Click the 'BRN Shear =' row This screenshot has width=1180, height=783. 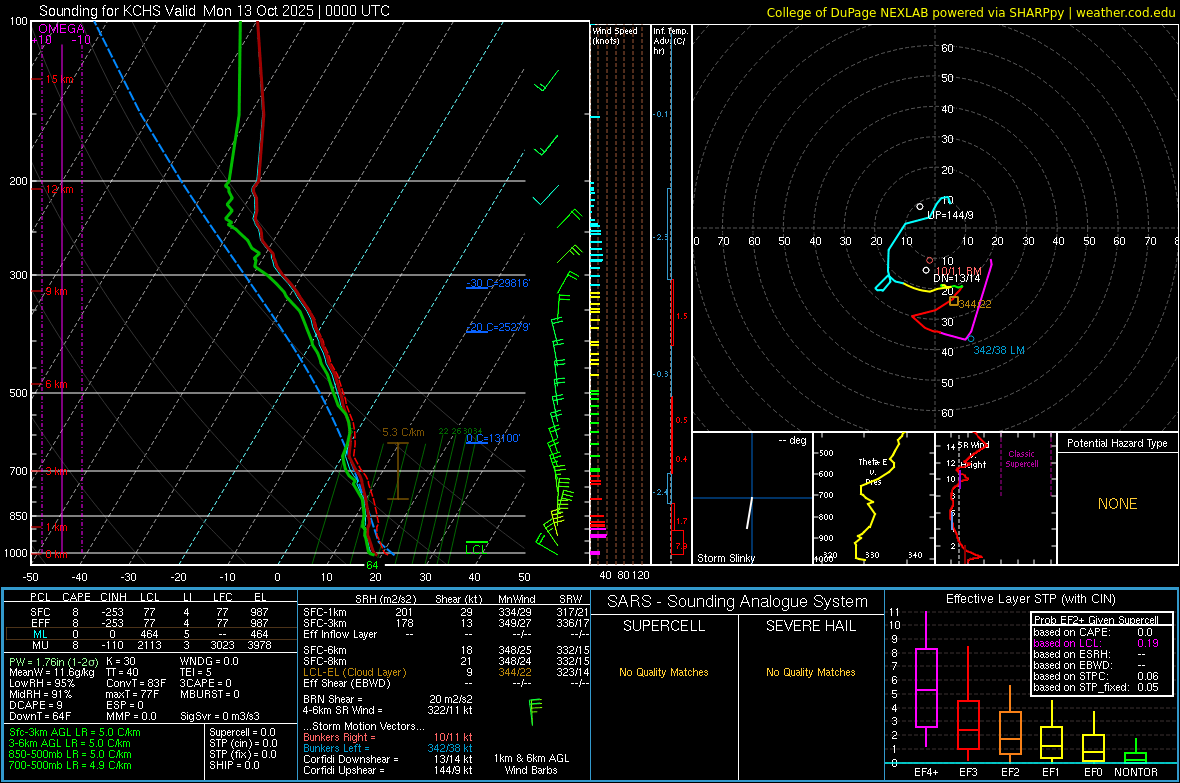pos(388,699)
